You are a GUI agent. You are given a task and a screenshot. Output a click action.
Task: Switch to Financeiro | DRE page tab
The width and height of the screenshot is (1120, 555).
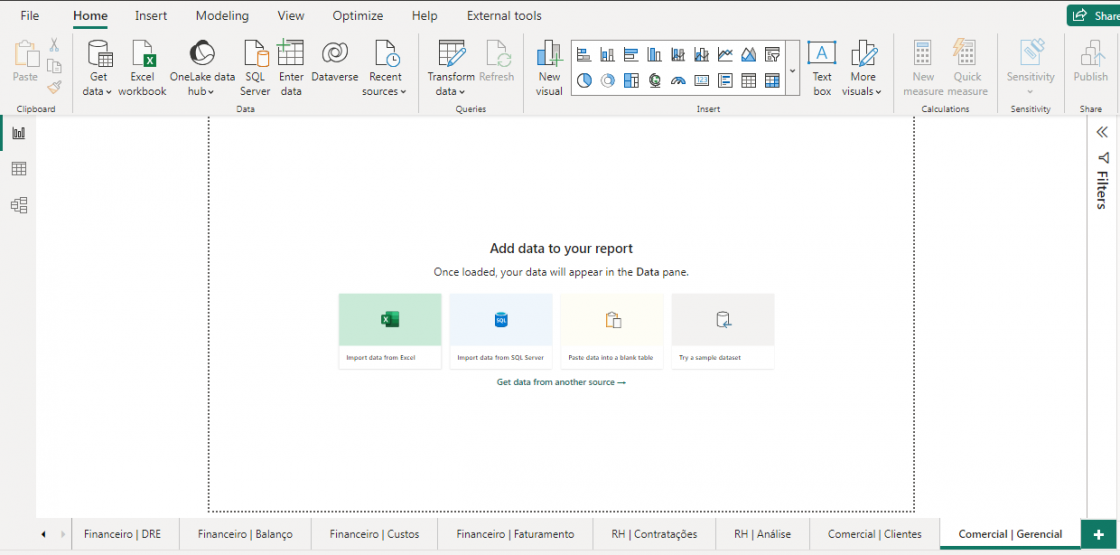click(122, 534)
